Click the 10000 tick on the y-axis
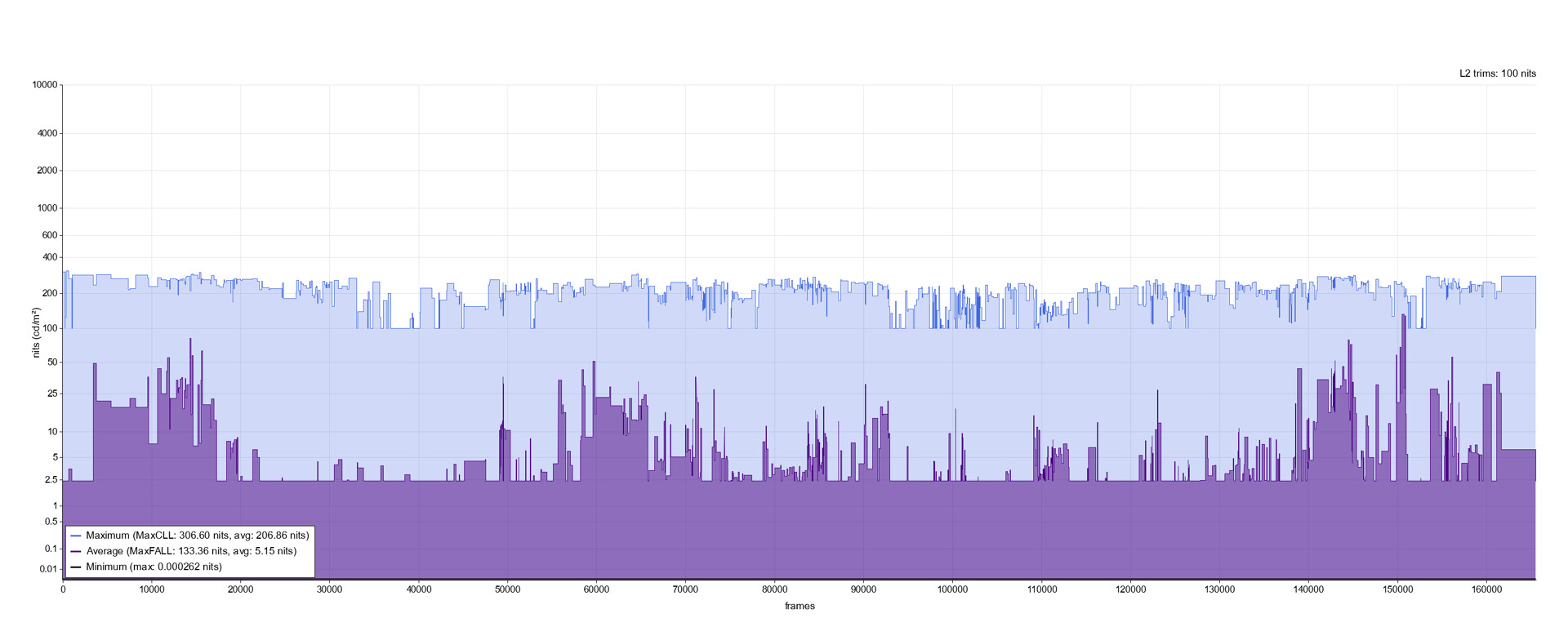The width and height of the screenshot is (1568, 627). point(45,85)
